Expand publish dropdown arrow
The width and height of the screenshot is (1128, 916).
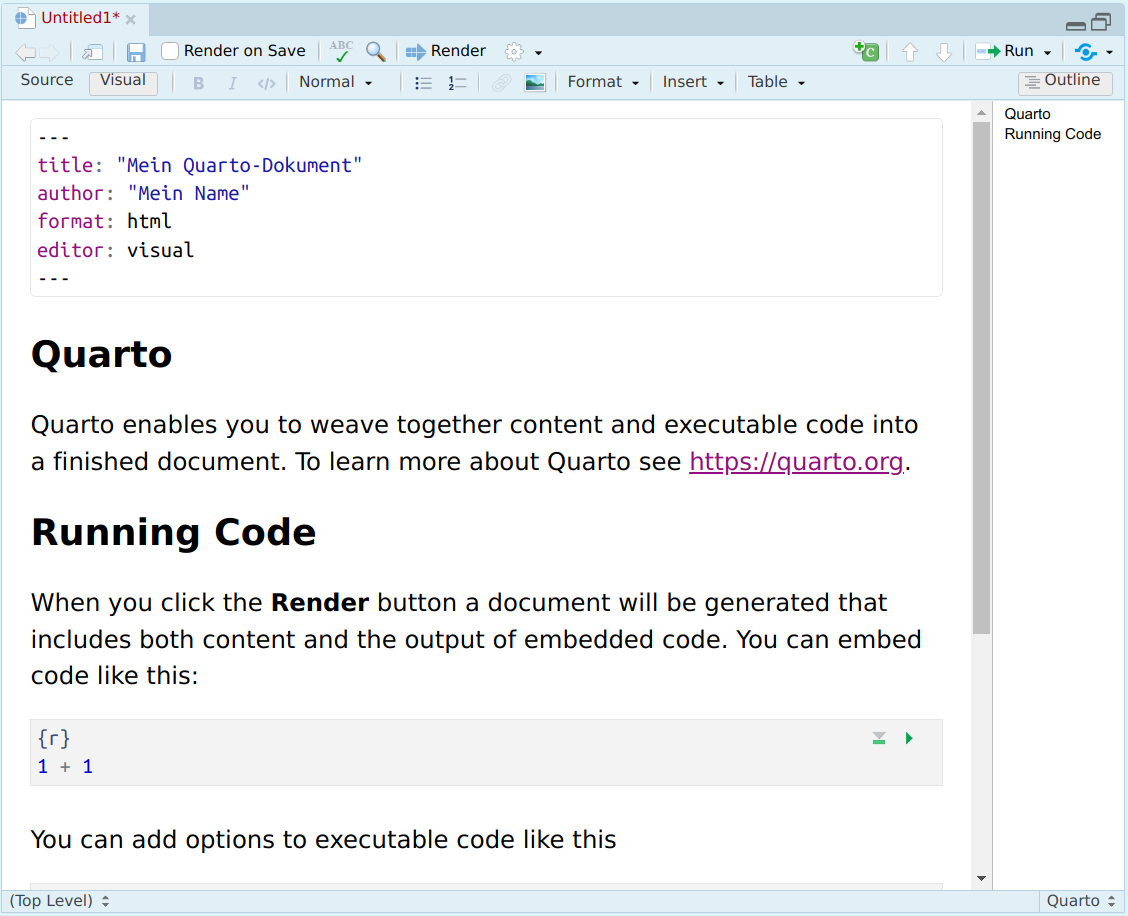(1109, 53)
